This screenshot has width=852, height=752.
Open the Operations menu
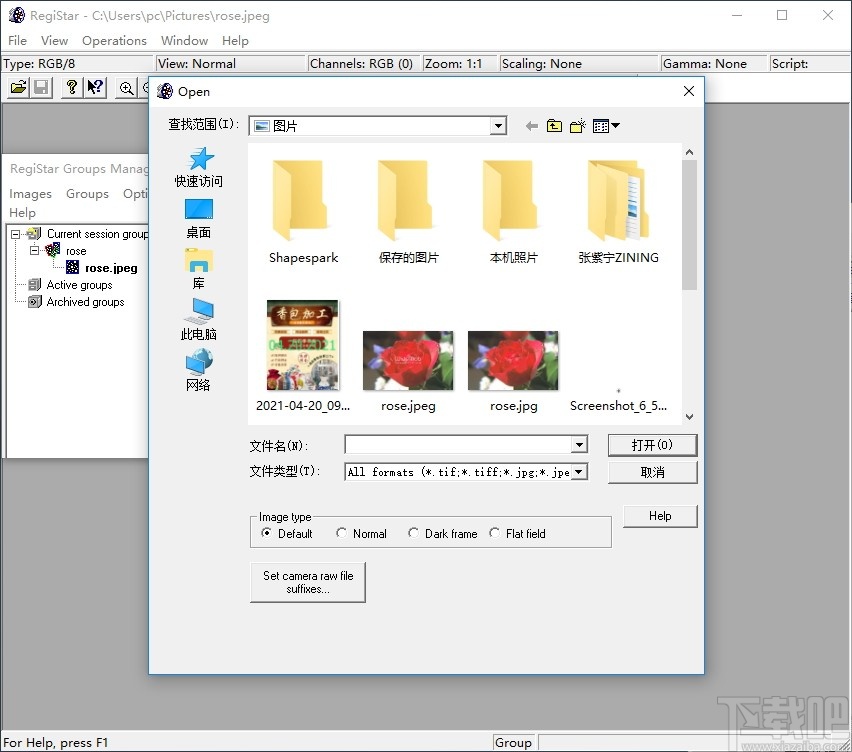coord(114,41)
